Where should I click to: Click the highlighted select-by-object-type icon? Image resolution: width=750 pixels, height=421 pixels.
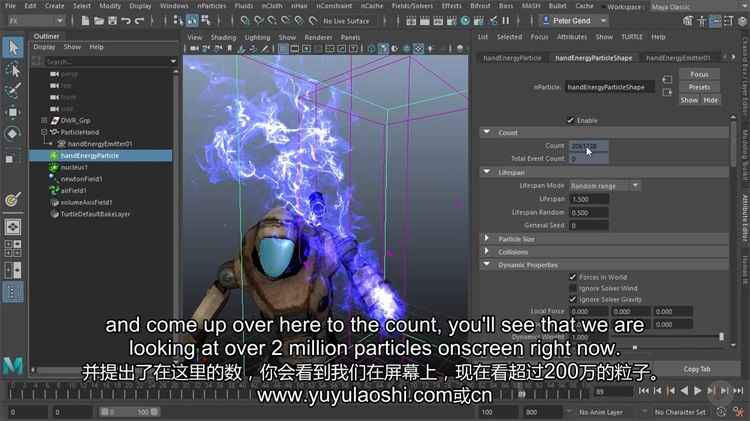pos(192,20)
